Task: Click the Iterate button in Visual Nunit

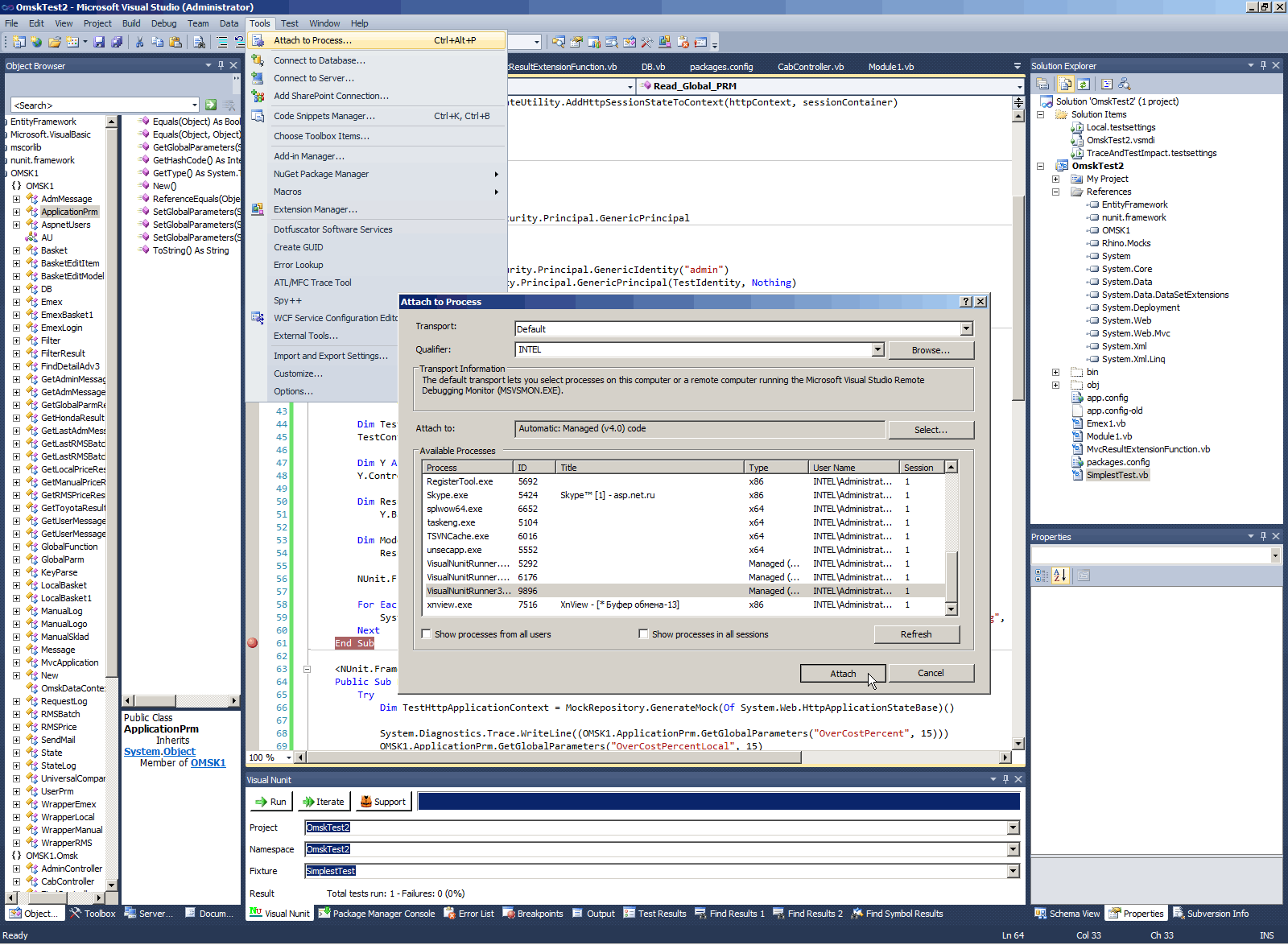Action: tap(323, 802)
